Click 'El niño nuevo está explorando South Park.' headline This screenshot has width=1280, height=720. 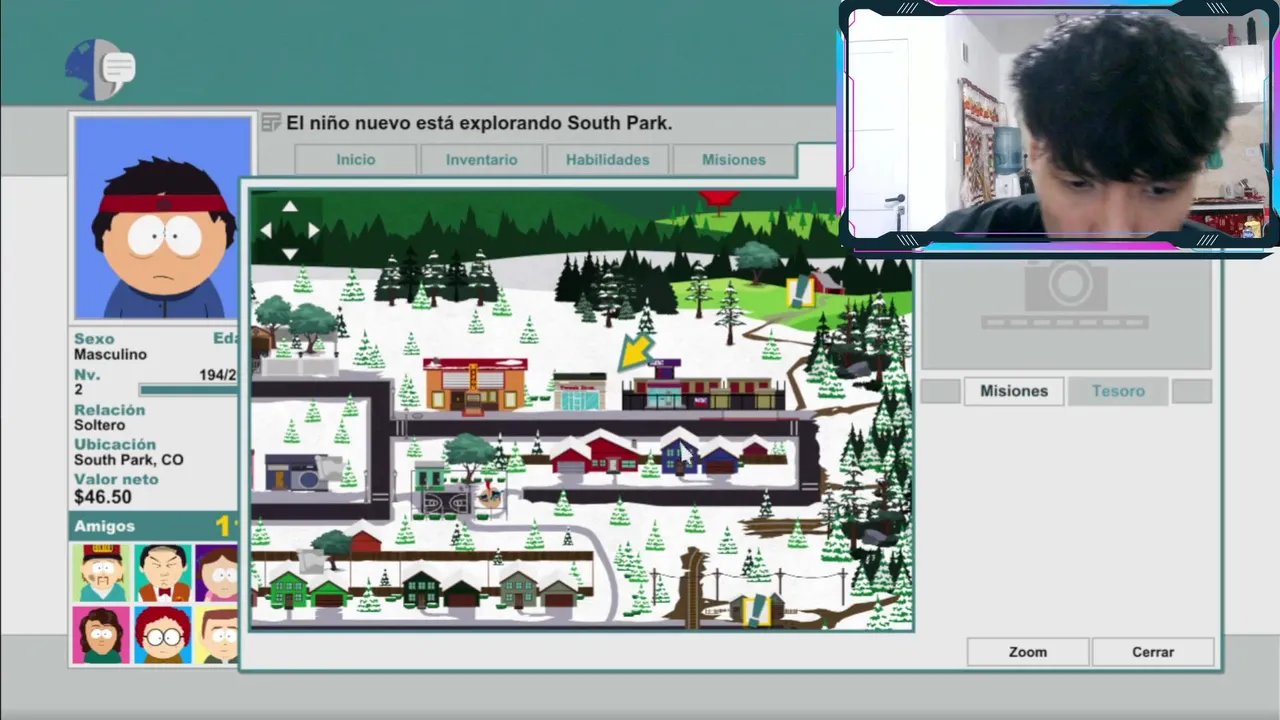(x=479, y=123)
